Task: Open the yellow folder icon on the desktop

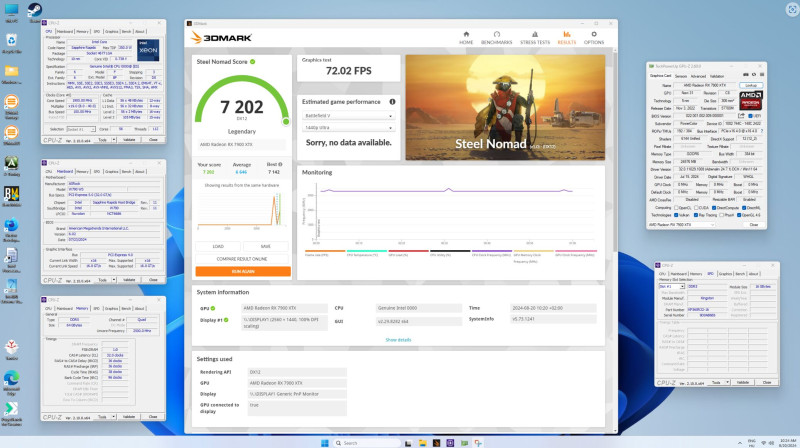Action: coord(11,71)
